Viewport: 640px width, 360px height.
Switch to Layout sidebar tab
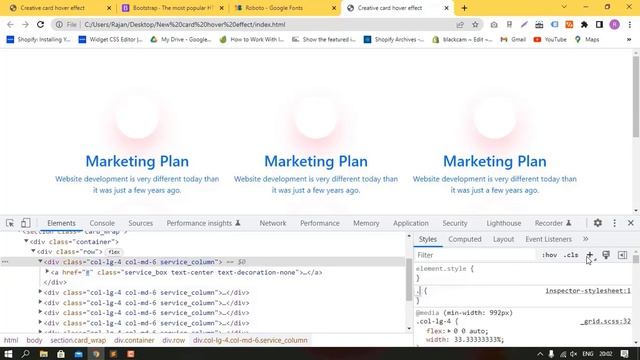pyautogui.click(x=503, y=239)
